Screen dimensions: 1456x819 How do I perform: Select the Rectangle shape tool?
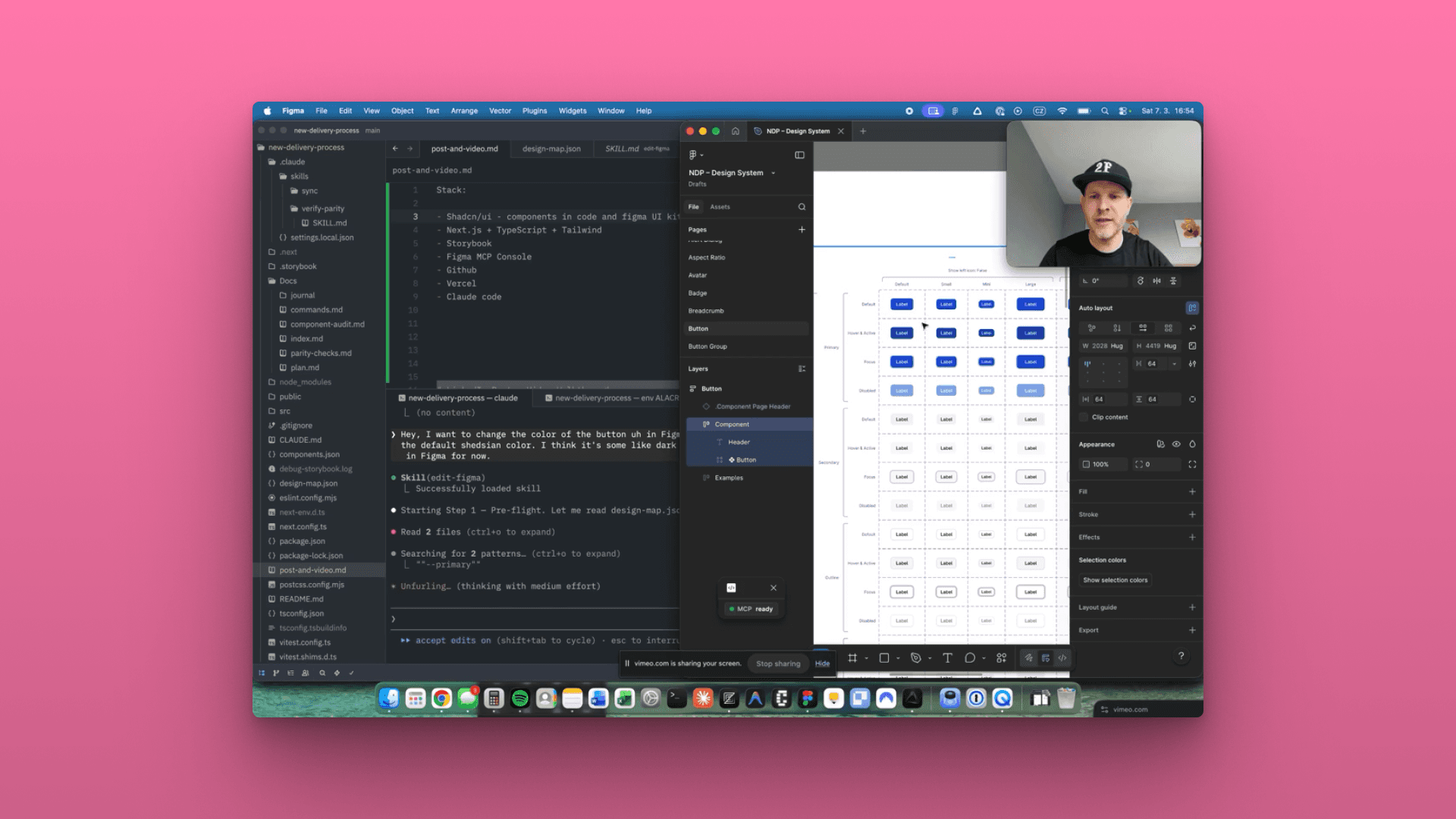(x=883, y=658)
